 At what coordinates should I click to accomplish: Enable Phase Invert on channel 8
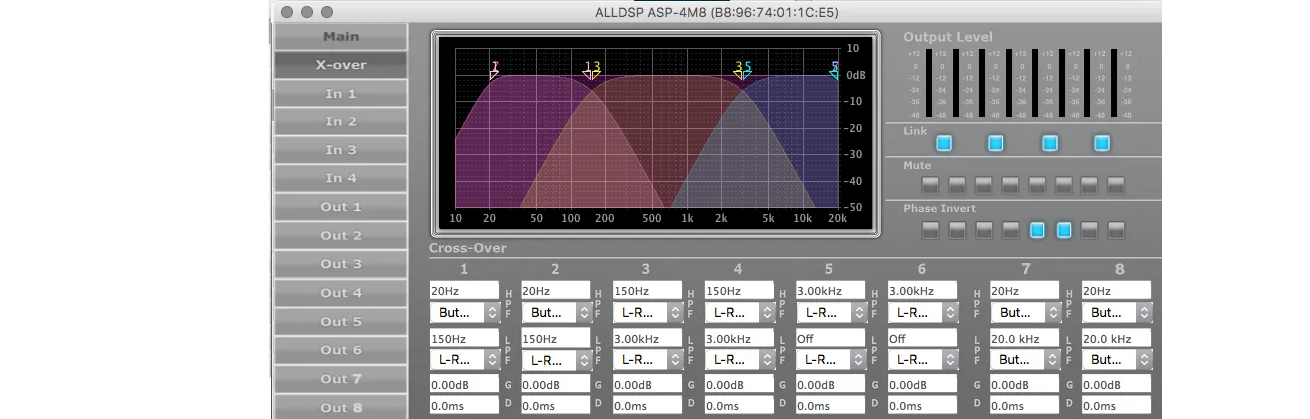point(1116,230)
